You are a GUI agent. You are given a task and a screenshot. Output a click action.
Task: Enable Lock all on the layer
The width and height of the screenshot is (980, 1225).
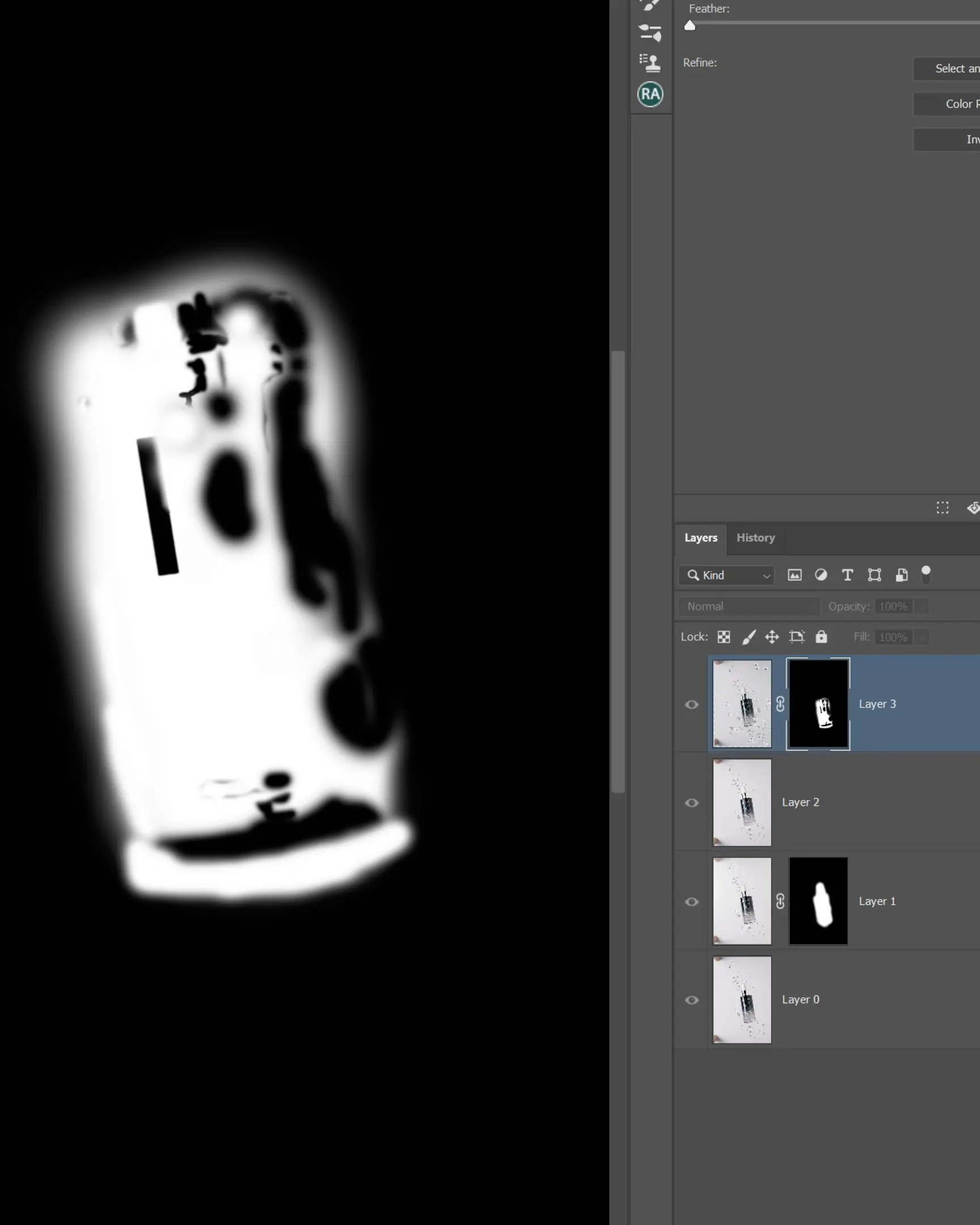[822, 637]
